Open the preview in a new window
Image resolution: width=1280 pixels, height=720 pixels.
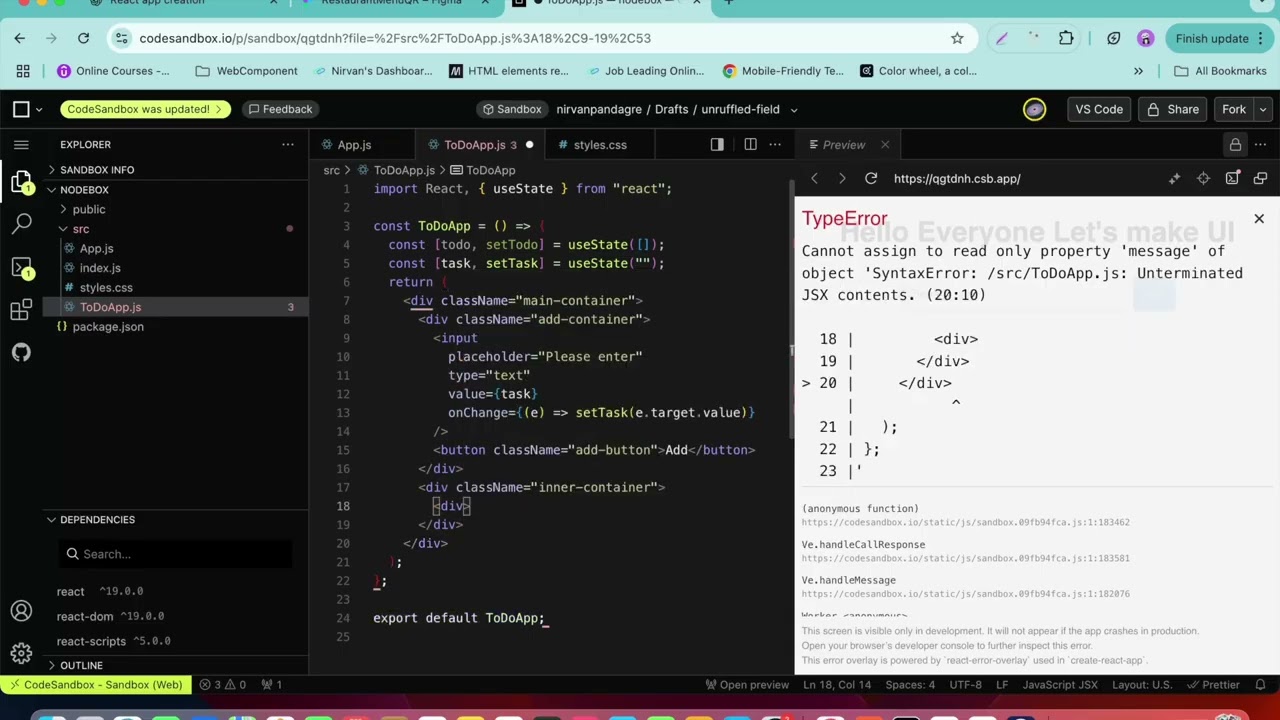(1260, 179)
